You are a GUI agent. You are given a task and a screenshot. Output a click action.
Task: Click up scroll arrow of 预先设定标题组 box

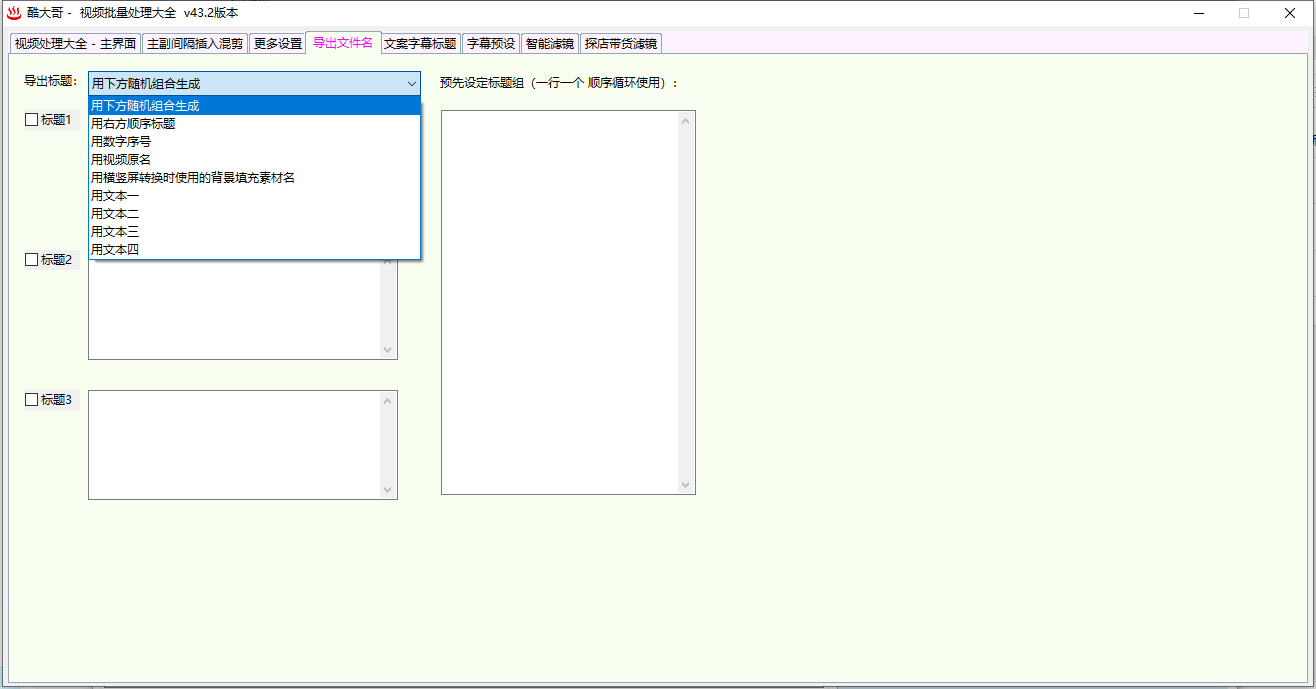pos(686,121)
